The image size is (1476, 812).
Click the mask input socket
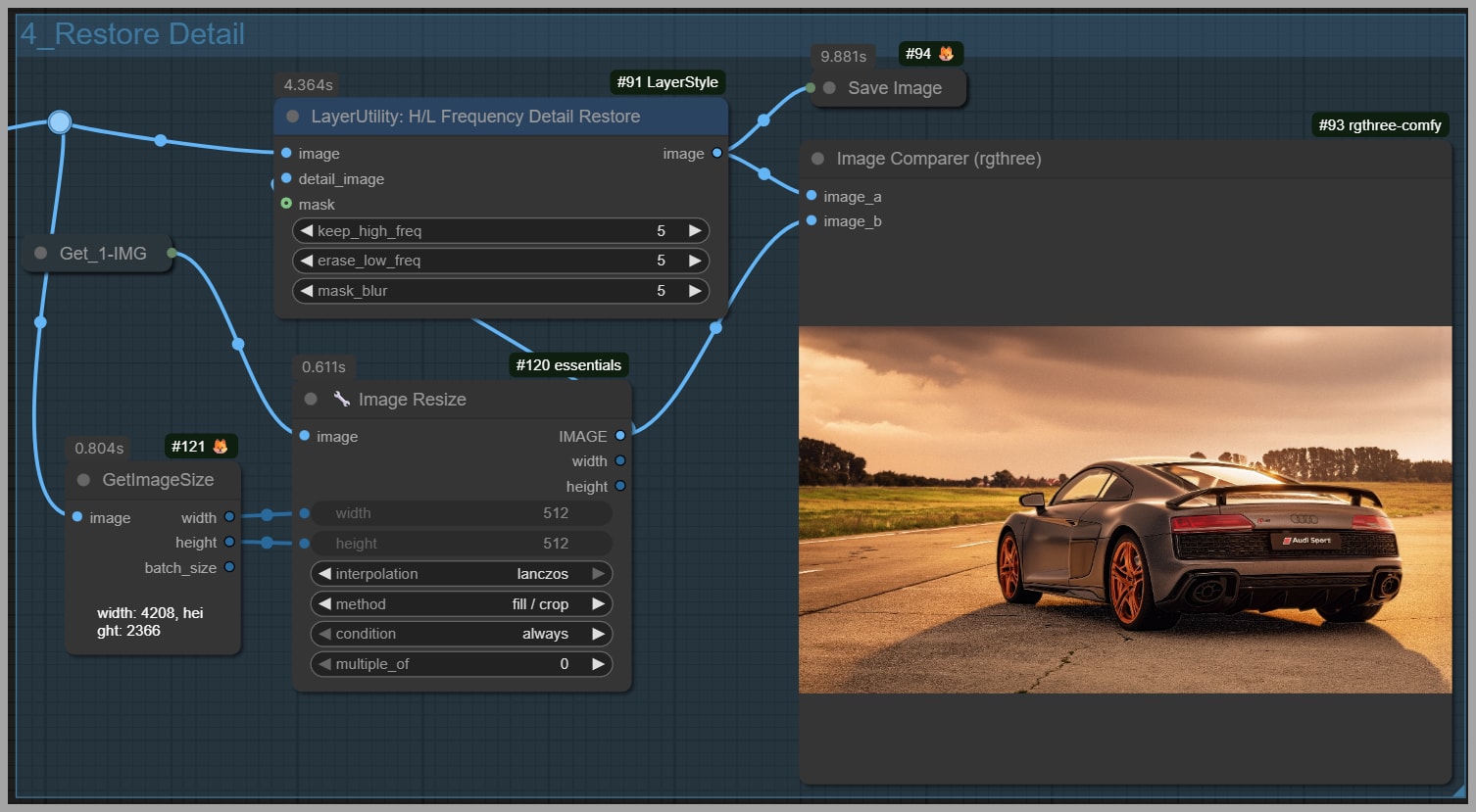click(286, 204)
